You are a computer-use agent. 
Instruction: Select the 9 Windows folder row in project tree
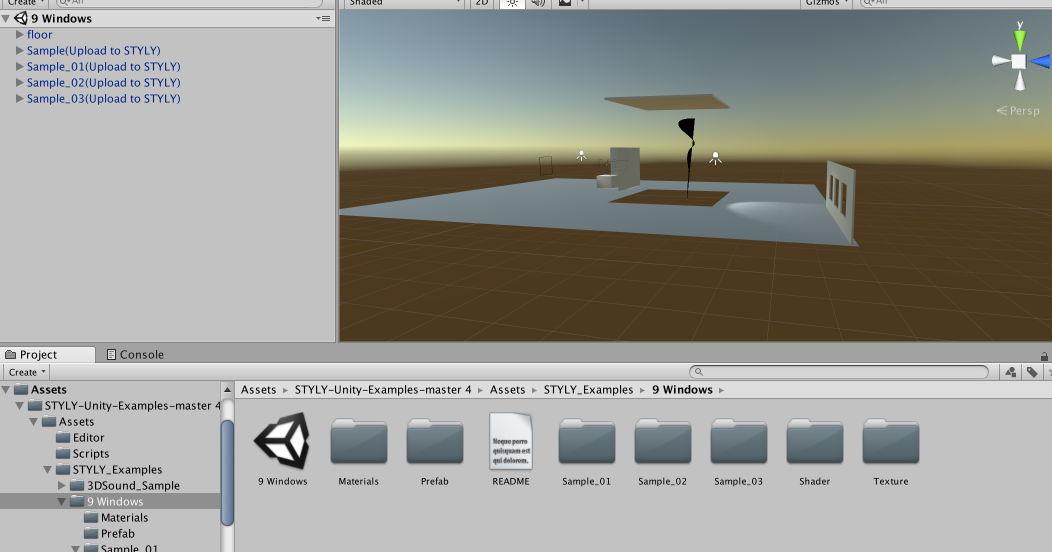[110, 502]
